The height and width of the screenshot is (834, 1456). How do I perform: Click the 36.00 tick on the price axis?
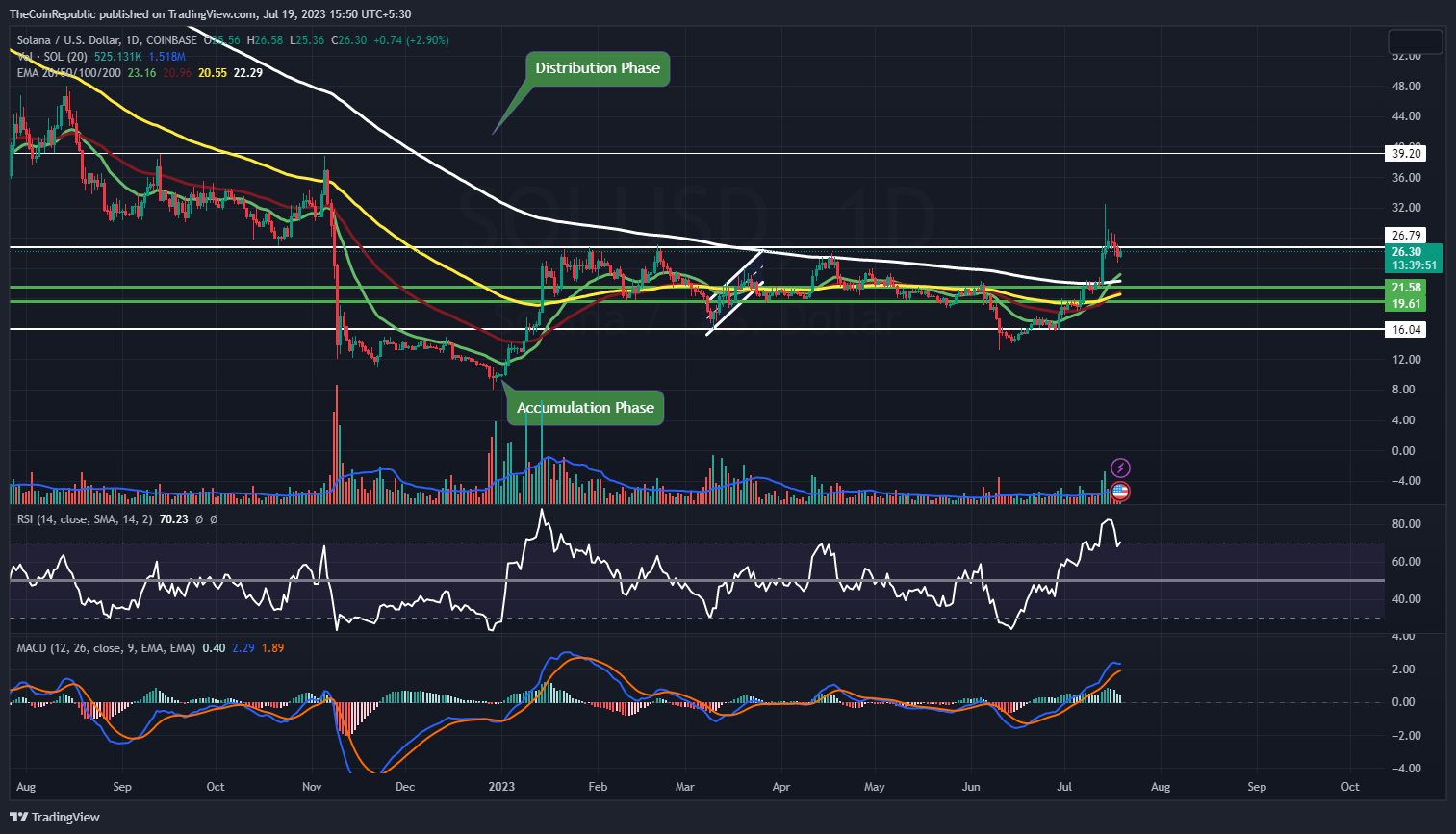tap(1405, 178)
